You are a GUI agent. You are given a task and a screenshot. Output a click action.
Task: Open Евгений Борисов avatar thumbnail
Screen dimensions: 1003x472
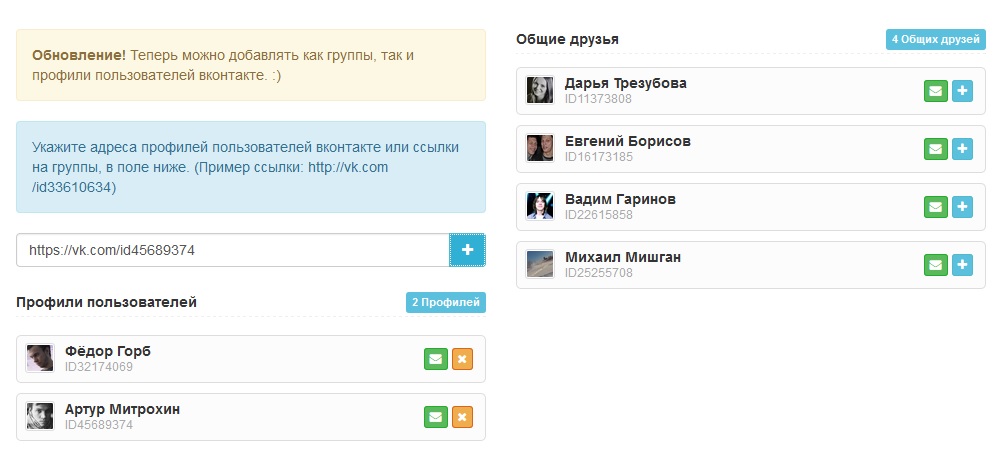(540, 148)
